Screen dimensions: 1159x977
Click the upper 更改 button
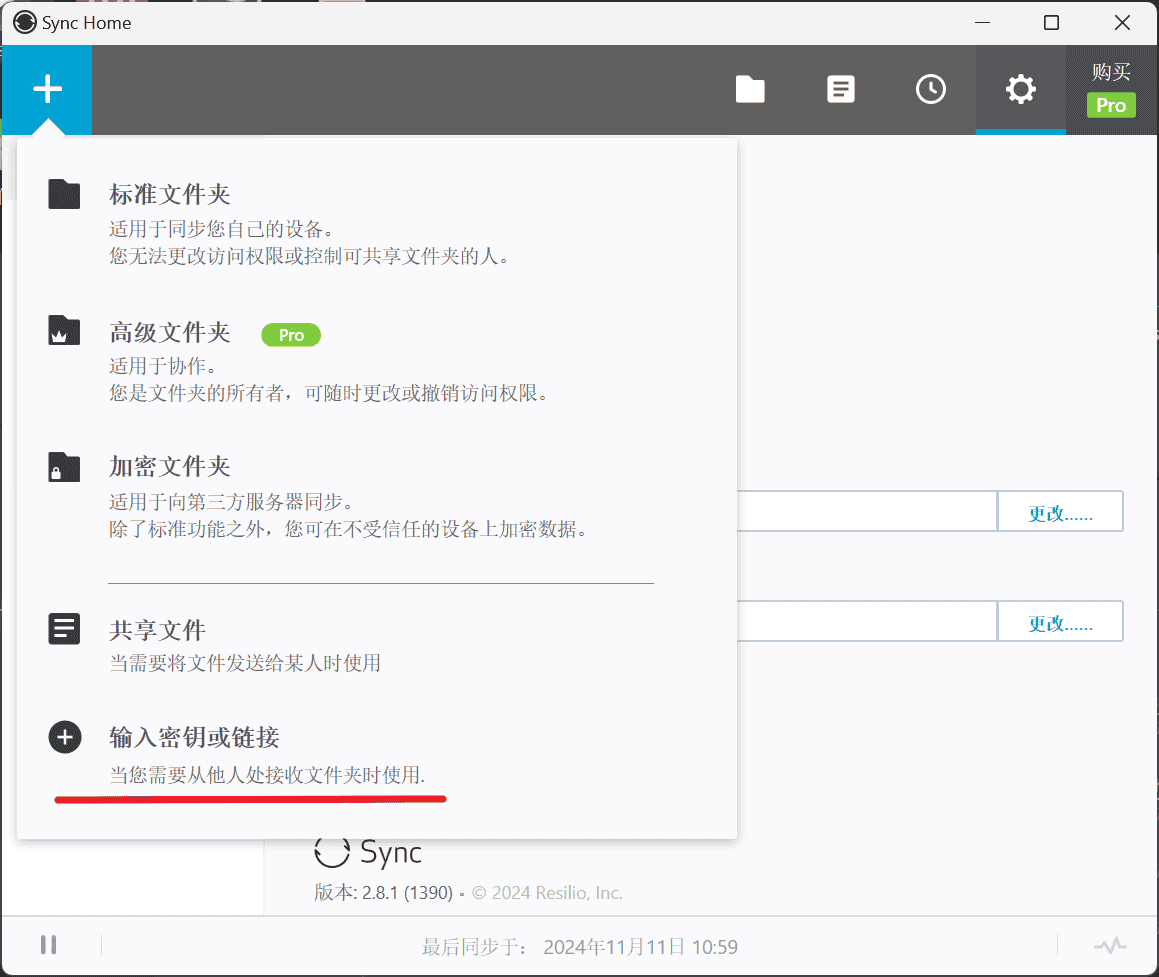[x=1060, y=511]
